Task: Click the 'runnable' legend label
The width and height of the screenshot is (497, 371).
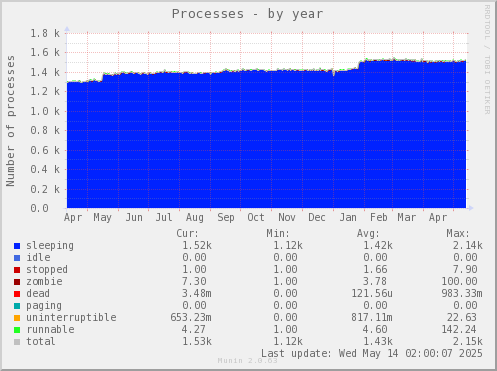Action: pos(50,330)
